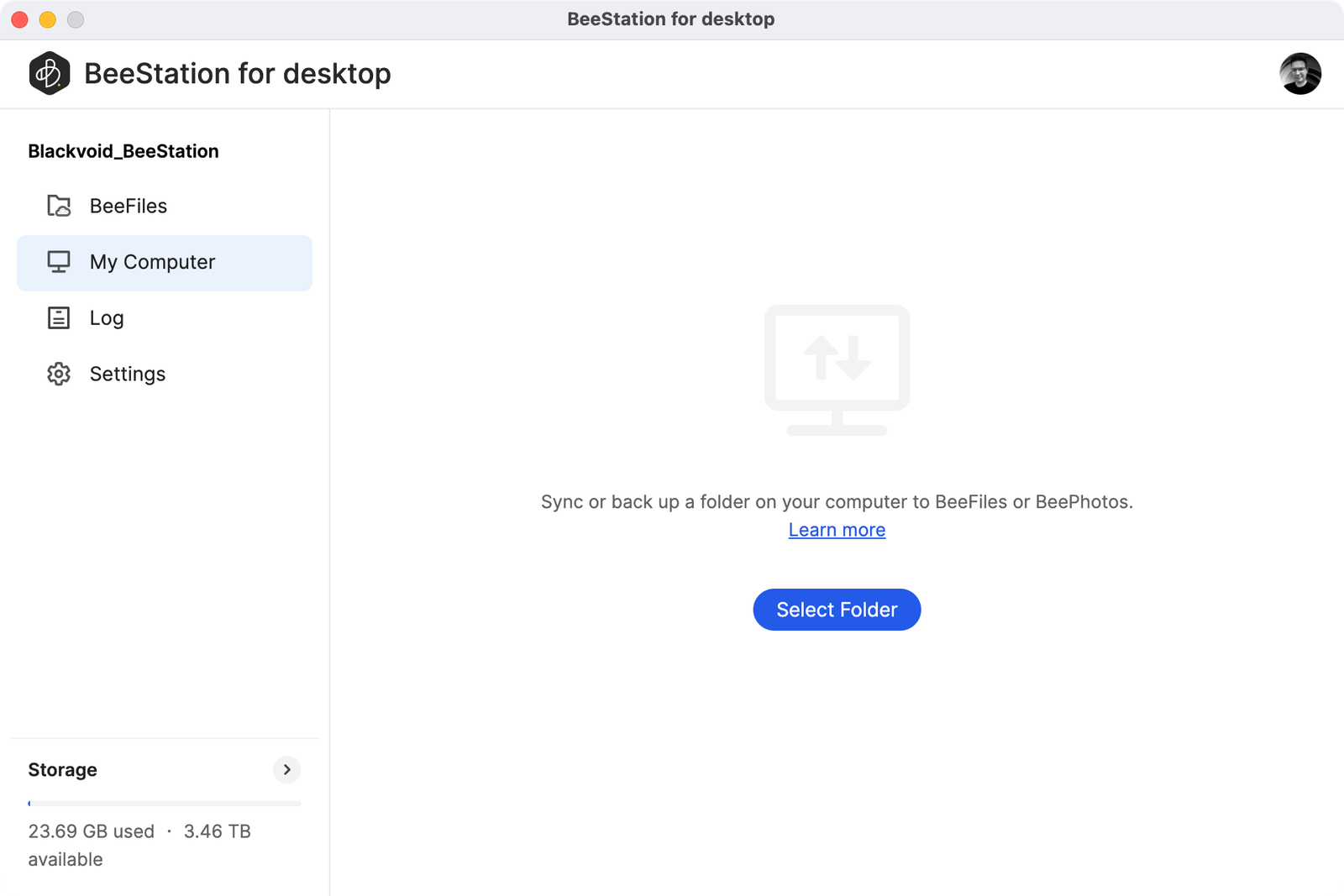Screen dimensions: 1344x896
Task: Click the My Computer monitor icon
Action: (59, 262)
